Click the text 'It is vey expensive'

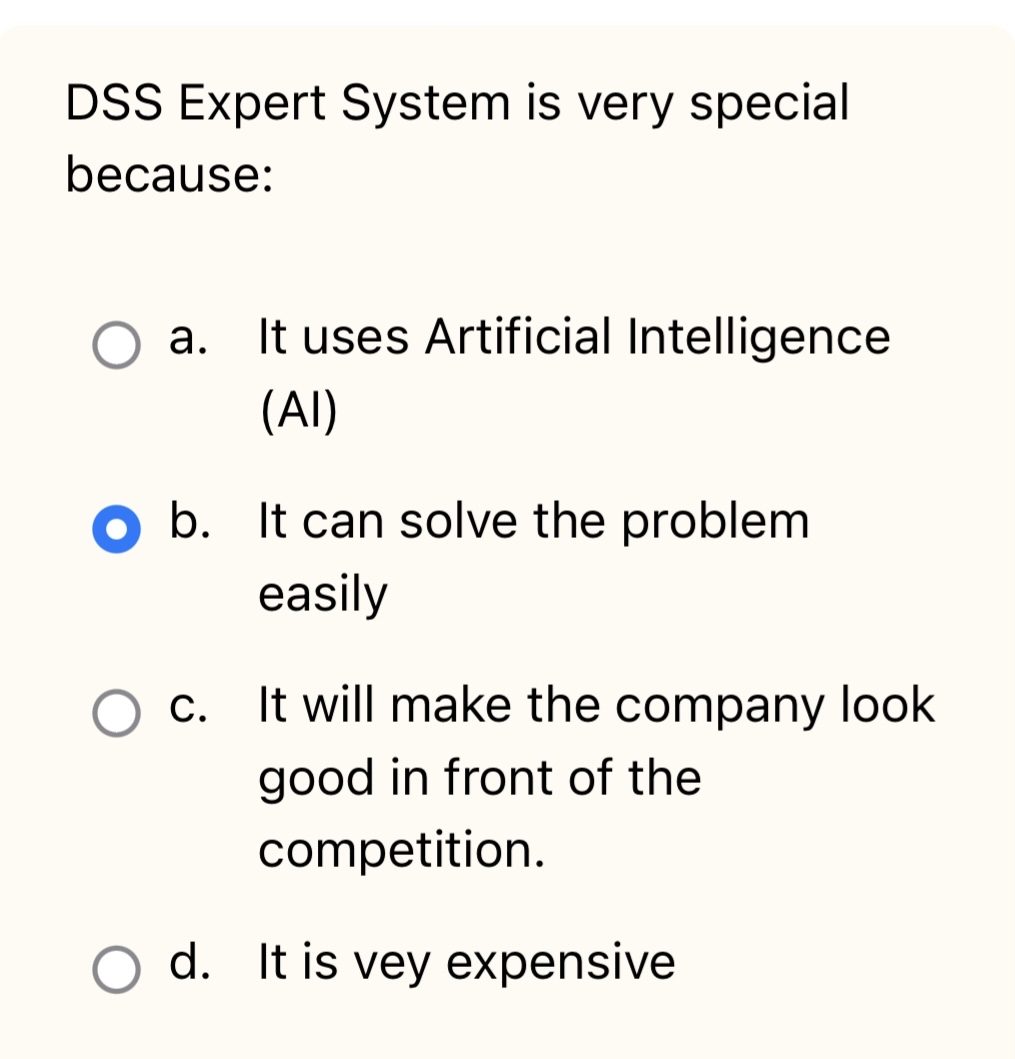point(467,963)
